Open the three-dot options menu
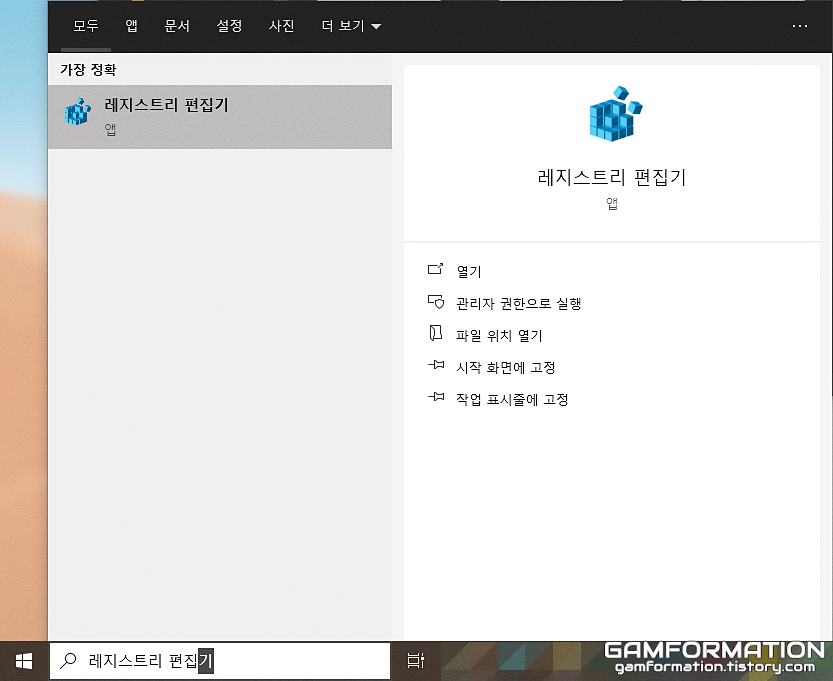Screen dimensions: 833x681 coord(800,25)
